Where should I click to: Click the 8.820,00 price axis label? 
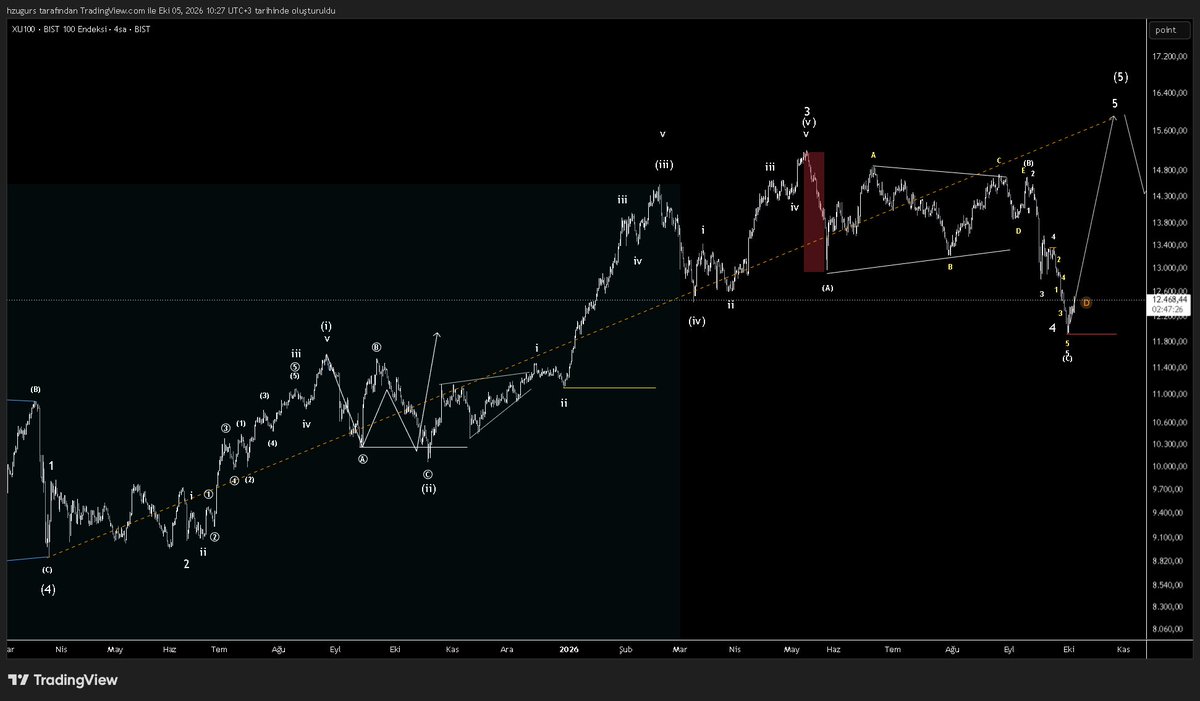point(1169,562)
